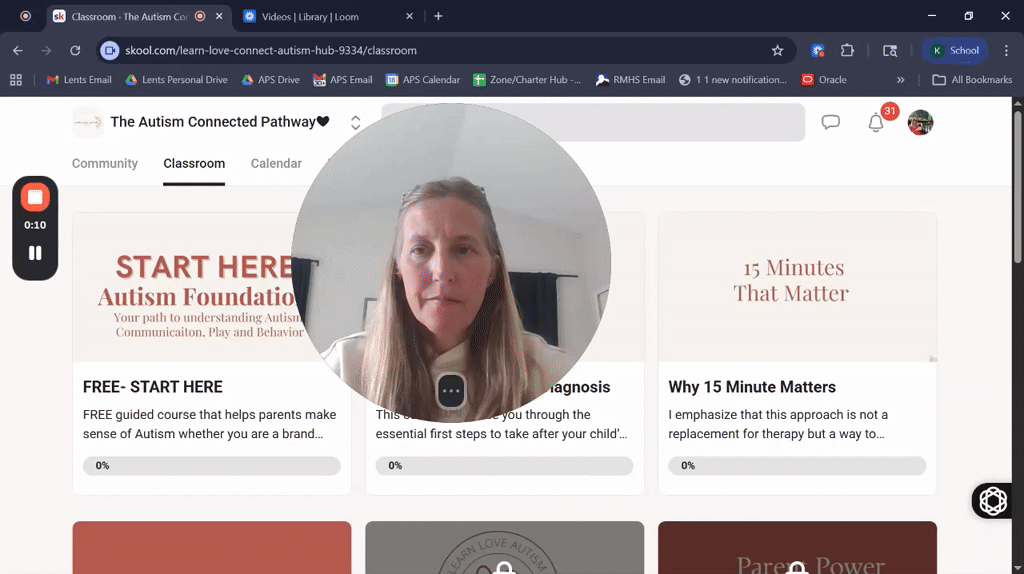1024x574 pixels.
Task: Expand the community switcher chevrons
Action: (355, 122)
